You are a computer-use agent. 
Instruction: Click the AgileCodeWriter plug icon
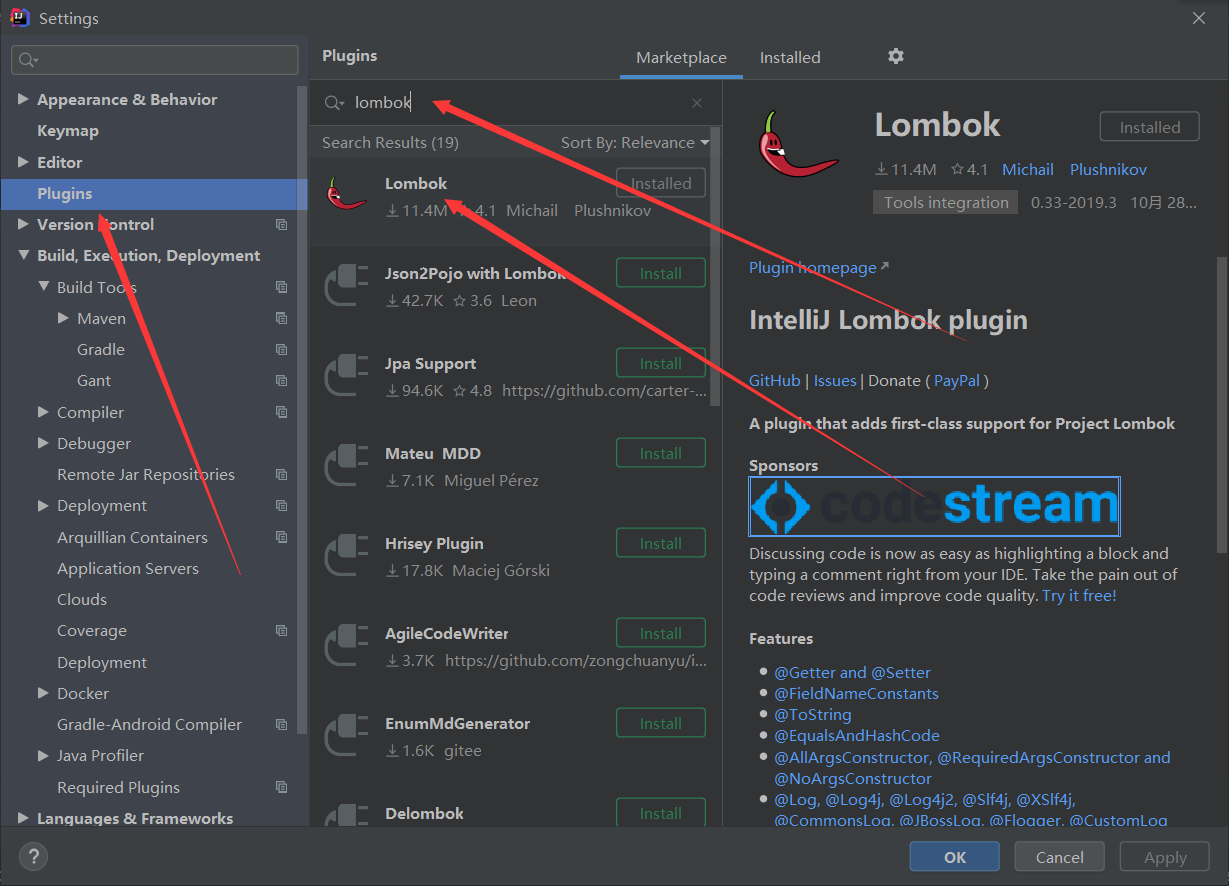[x=347, y=644]
